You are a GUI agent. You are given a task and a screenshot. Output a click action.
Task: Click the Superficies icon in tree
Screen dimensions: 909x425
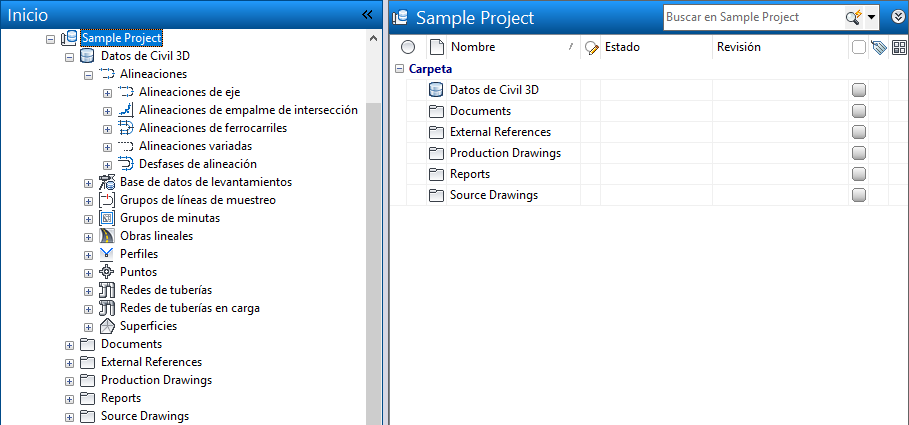107,326
